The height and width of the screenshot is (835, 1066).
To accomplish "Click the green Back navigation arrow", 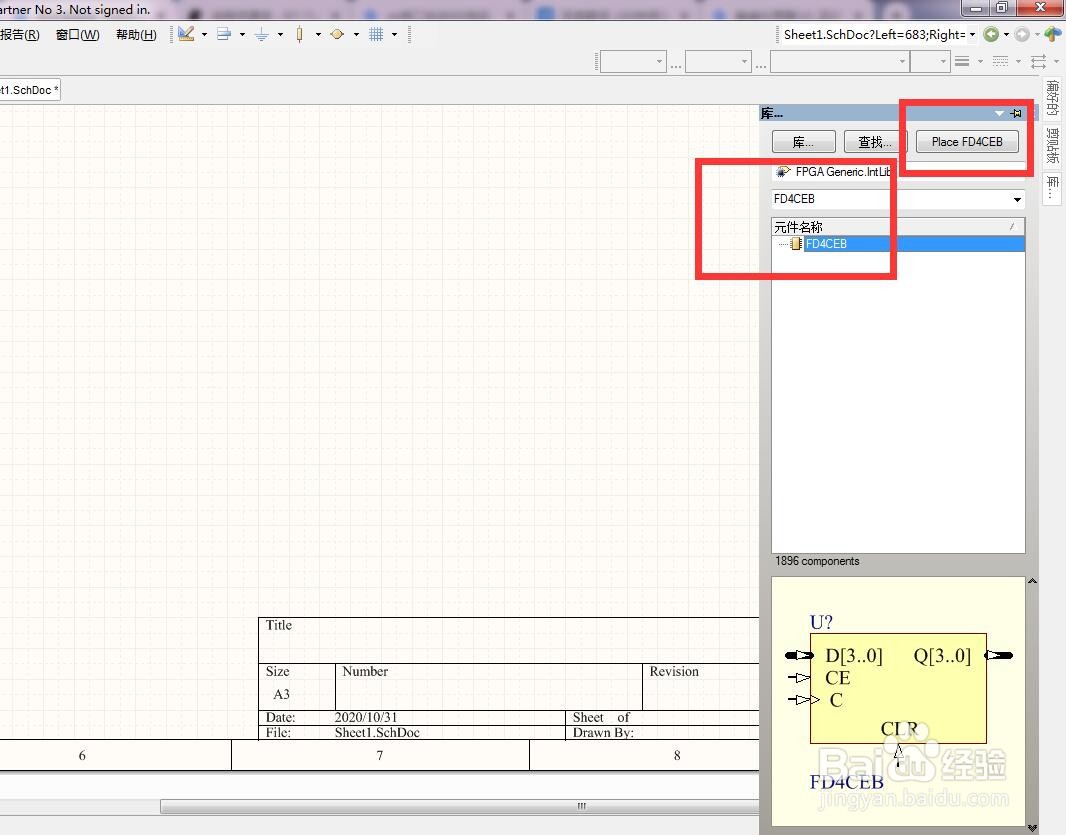I will (x=991, y=34).
